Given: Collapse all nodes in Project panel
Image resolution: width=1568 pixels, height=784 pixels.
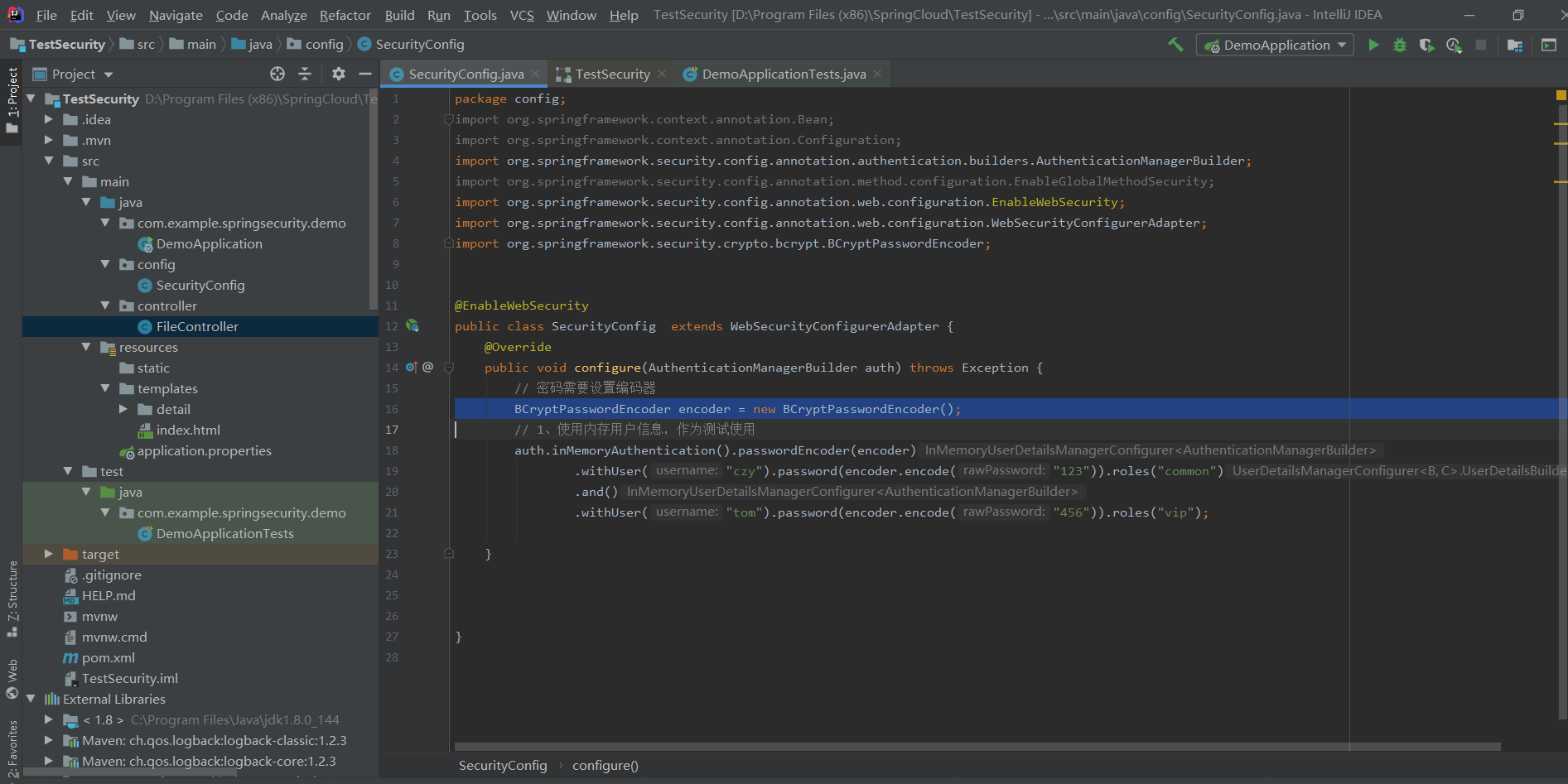Looking at the screenshot, I should pyautogui.click(x=305, y=74).
